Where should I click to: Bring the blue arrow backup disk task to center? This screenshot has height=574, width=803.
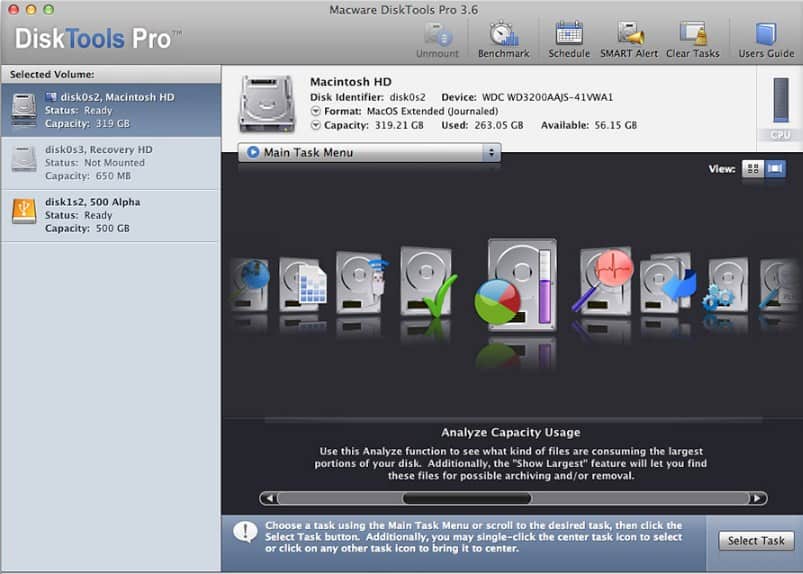tap(668, 282)
